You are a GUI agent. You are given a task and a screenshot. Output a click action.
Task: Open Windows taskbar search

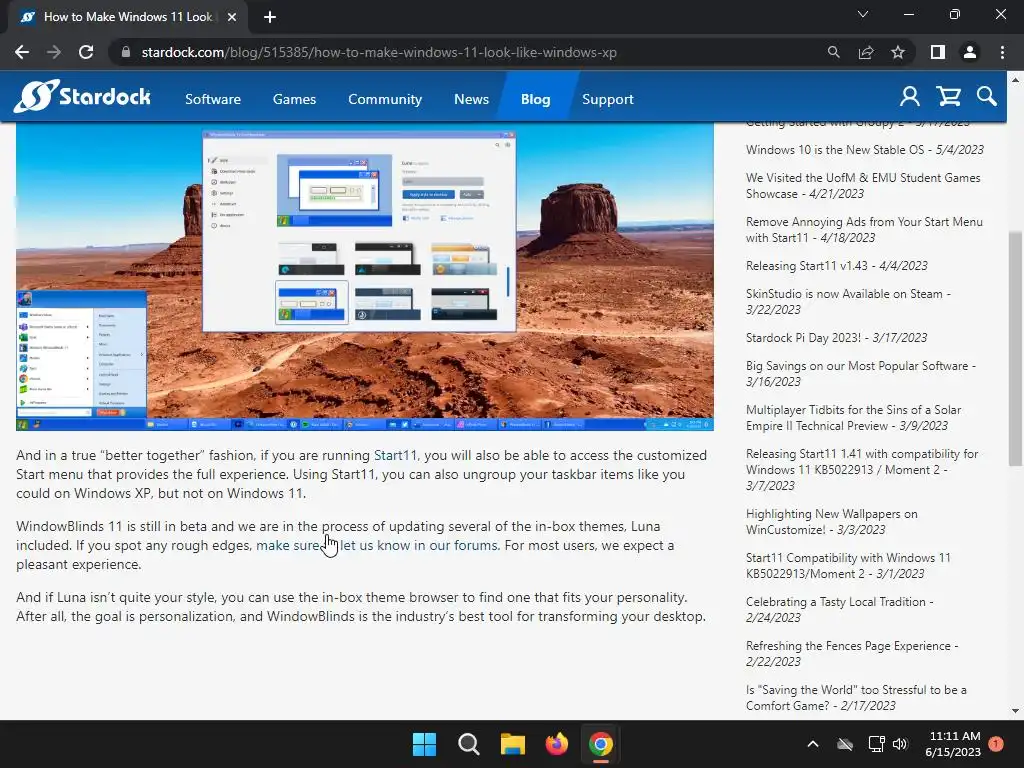(x=469, y=744)
